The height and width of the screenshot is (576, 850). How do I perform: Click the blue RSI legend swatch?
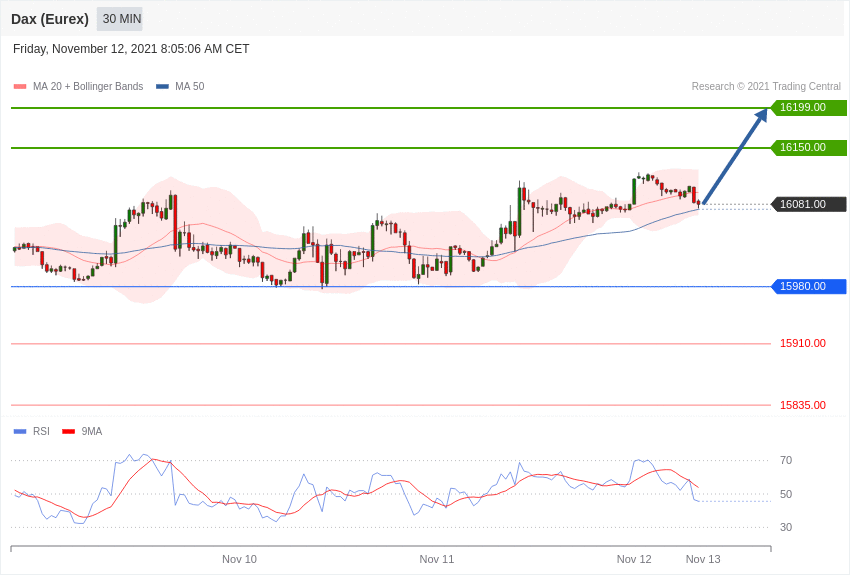(x=20, y=431)
